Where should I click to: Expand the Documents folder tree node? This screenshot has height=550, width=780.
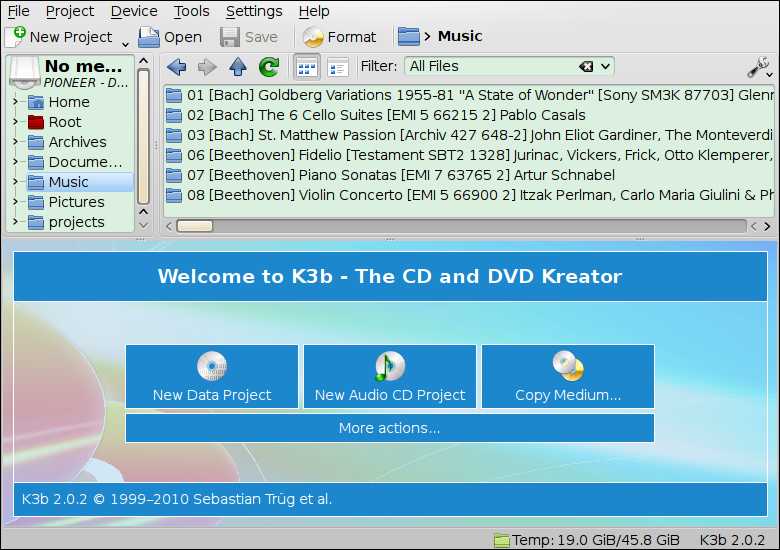click(15, 162)
